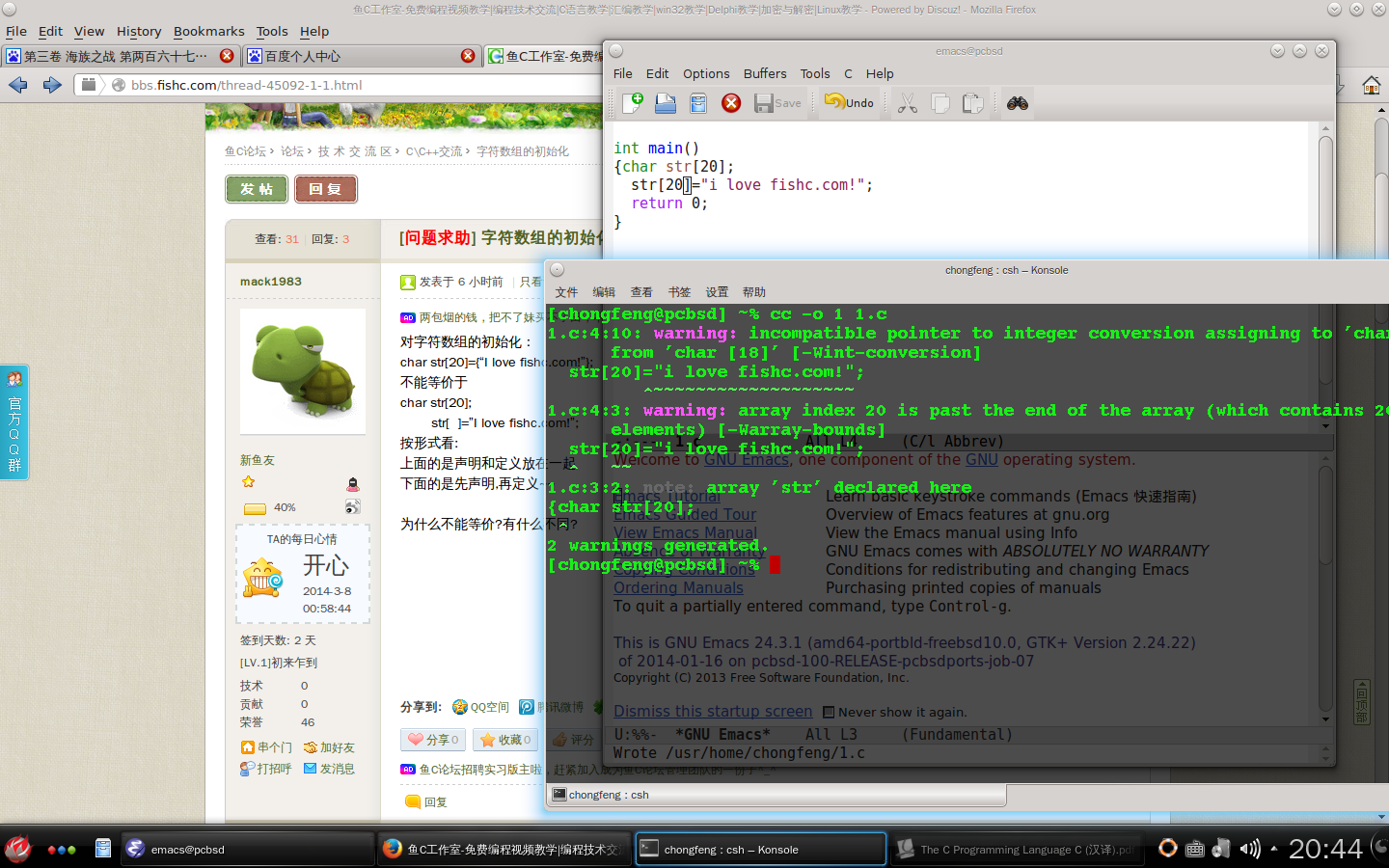Click emacs@pcbsd taskbar entry
This screenshot has width=1389, height=868.
(248, 850)
